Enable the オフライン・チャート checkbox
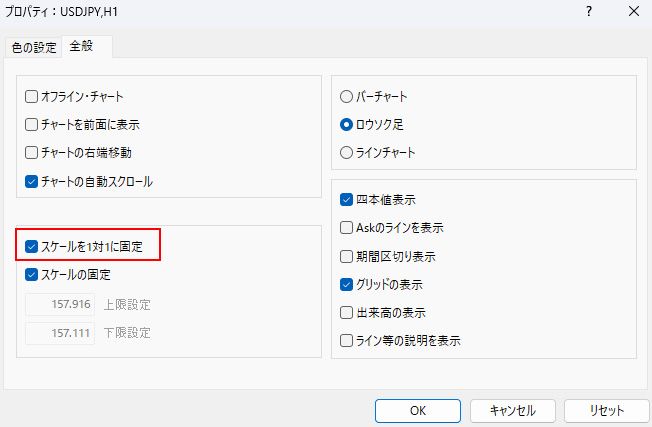This screenshot has height=427, width=652. point(32,97)
